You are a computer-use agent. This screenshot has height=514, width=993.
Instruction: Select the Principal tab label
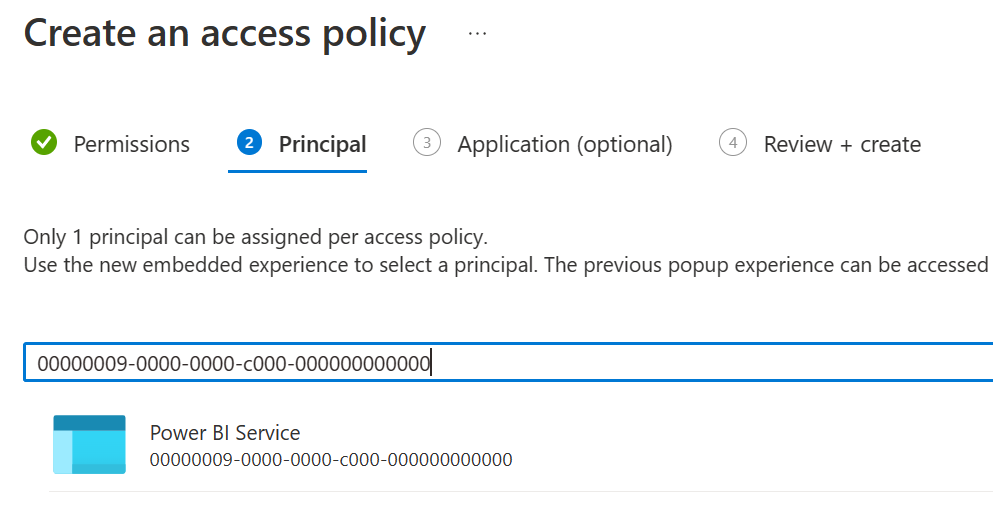(x=322, y=144)
